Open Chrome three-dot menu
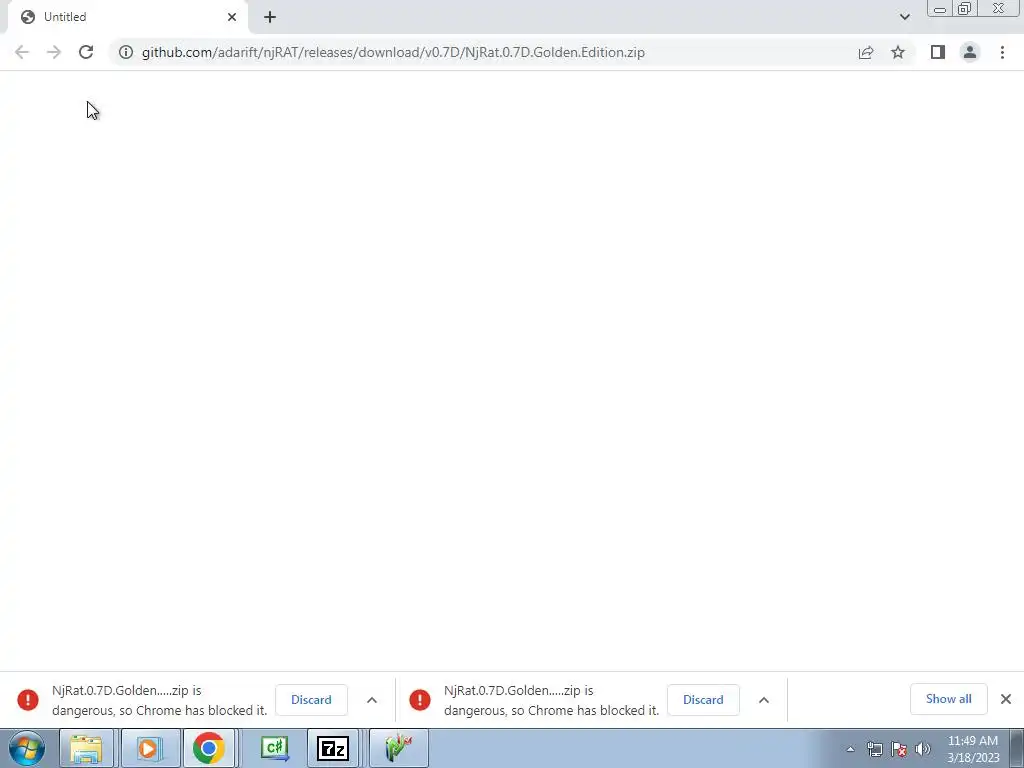The width and height of the screenshot is (1024, 768). pos(1002,52)
